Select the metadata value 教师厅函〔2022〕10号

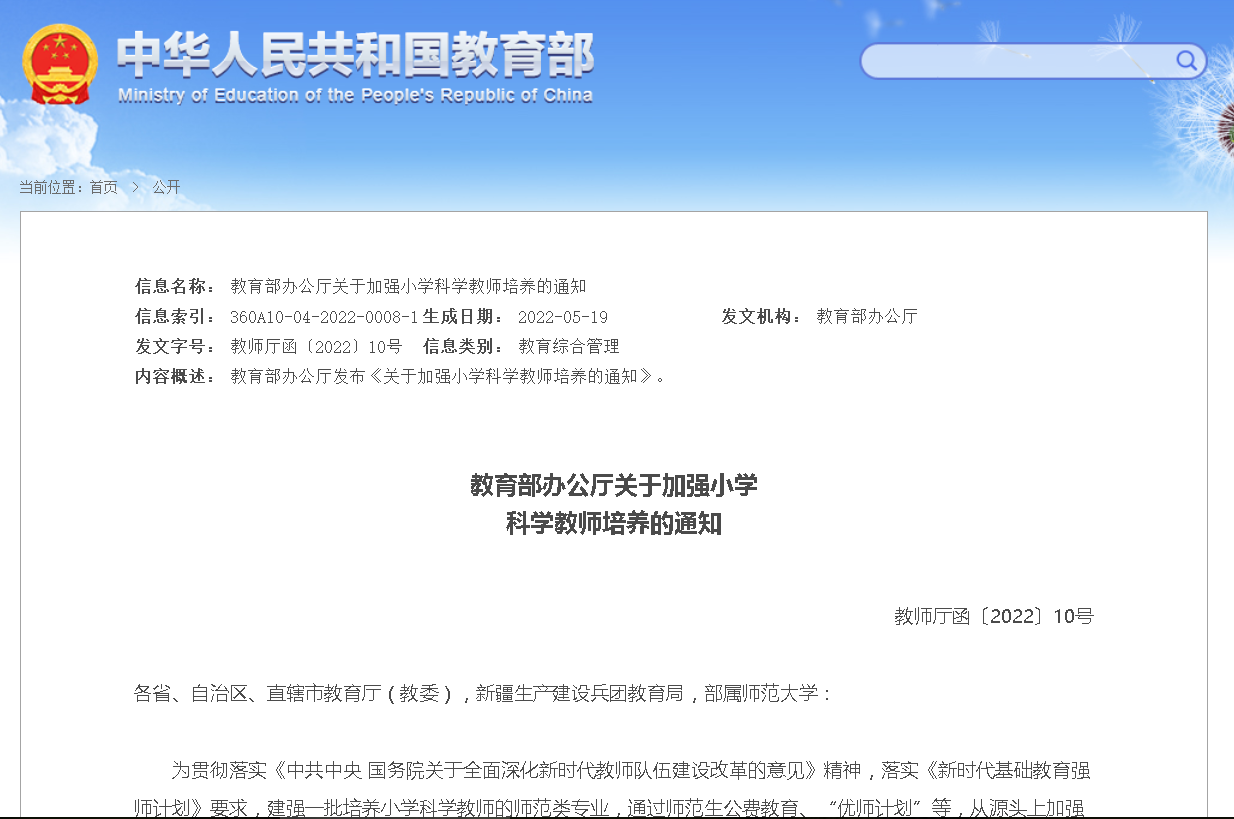[316, 347]
